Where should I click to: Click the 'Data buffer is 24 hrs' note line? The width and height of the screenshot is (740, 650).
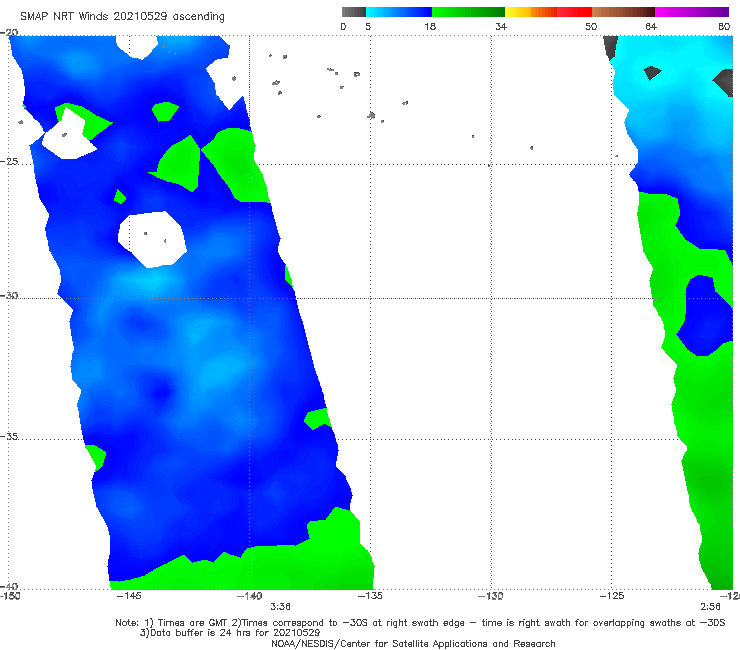click(230, 633)
